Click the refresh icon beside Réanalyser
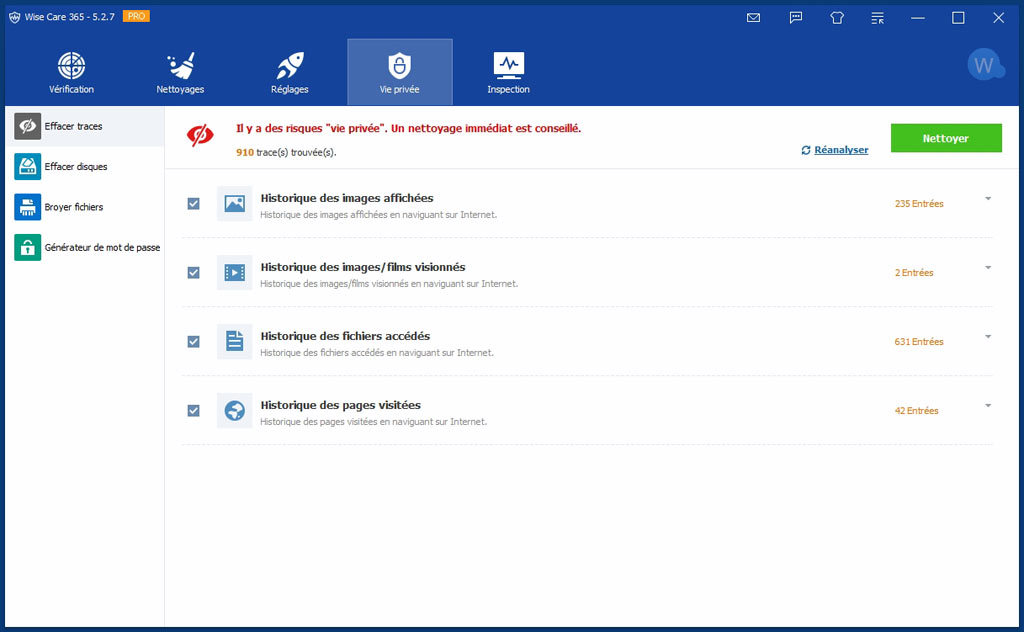Viewport: 1024px width, 632px height. click(x=806, y=150)
